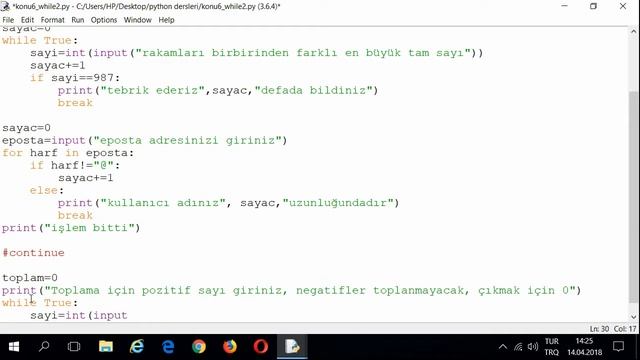Launch Firefox from taskbar
The width and height of the screenshot is (640, 360).
pyautogui.click(x=230, y=347)
